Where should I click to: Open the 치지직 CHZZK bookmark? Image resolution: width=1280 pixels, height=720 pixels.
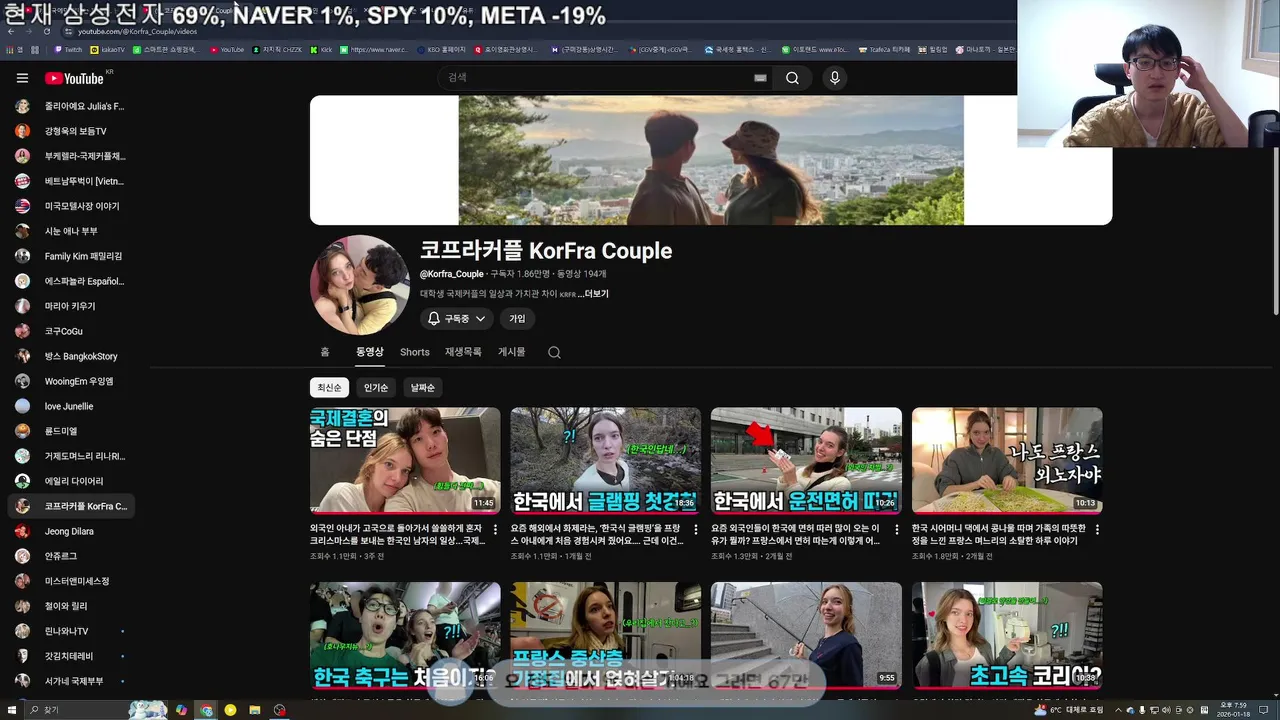tap(278, 49)
